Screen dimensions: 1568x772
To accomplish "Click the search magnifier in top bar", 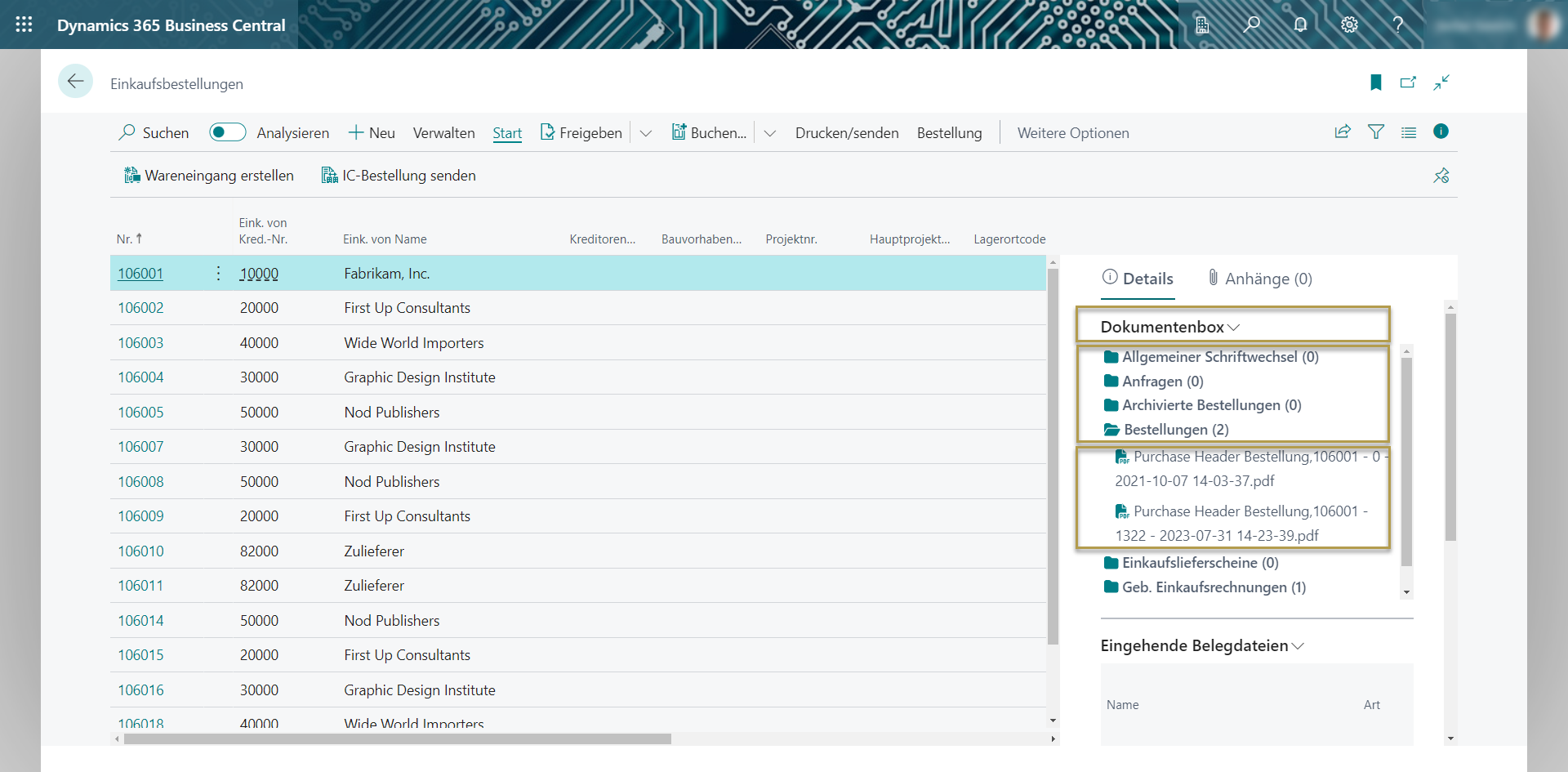I will (x=1251, y=25).
